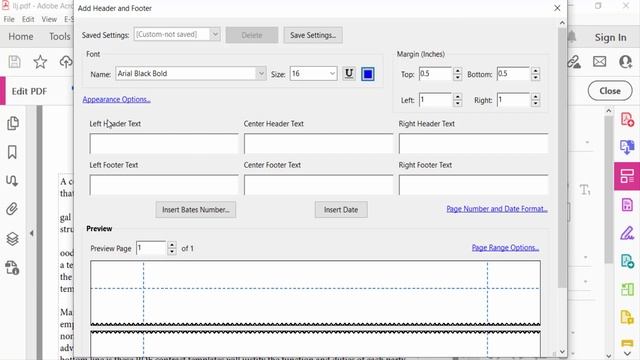Open the Page Range Options link
Image resolution: width=640 pixels, height=360 pixels.
(505, 248)
